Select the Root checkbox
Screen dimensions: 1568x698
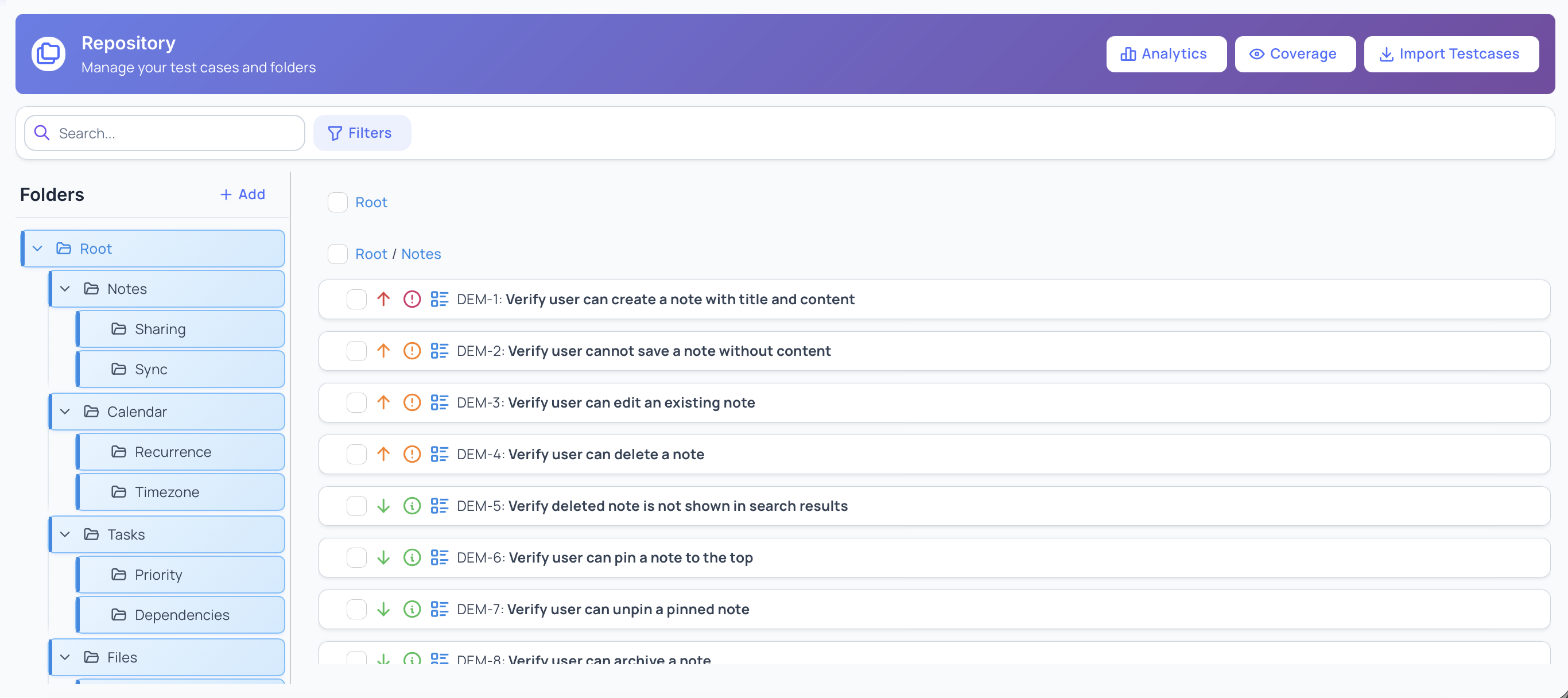coord(338,202)
